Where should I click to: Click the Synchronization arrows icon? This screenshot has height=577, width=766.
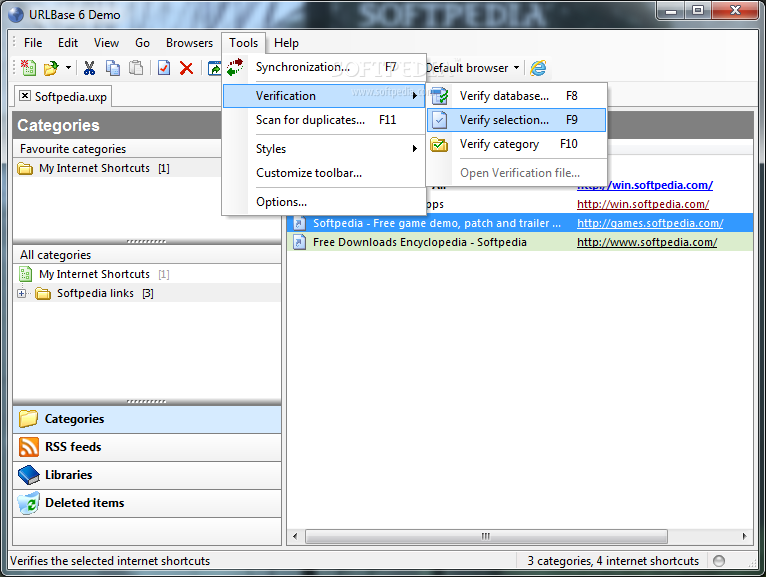tap(235, 67)
